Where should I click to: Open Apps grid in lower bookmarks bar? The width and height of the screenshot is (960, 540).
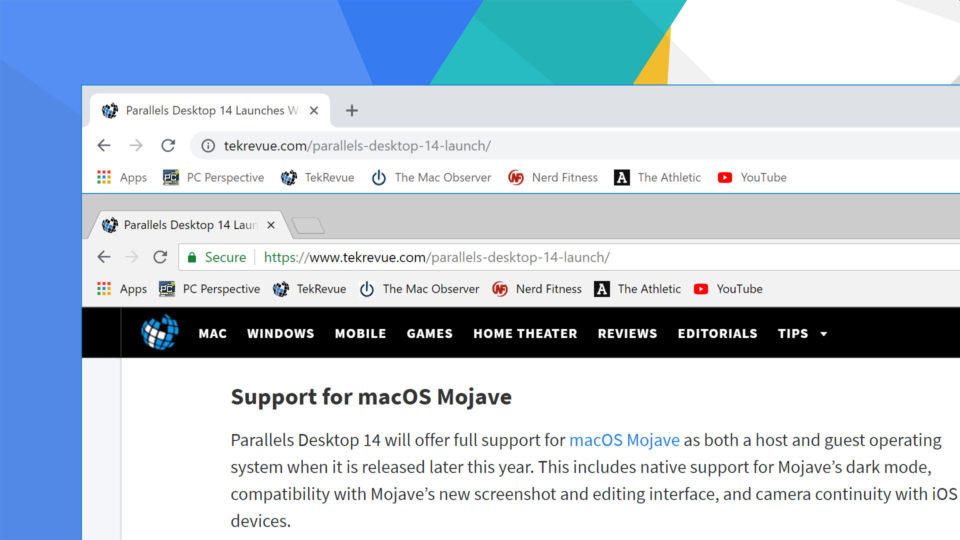122,289
